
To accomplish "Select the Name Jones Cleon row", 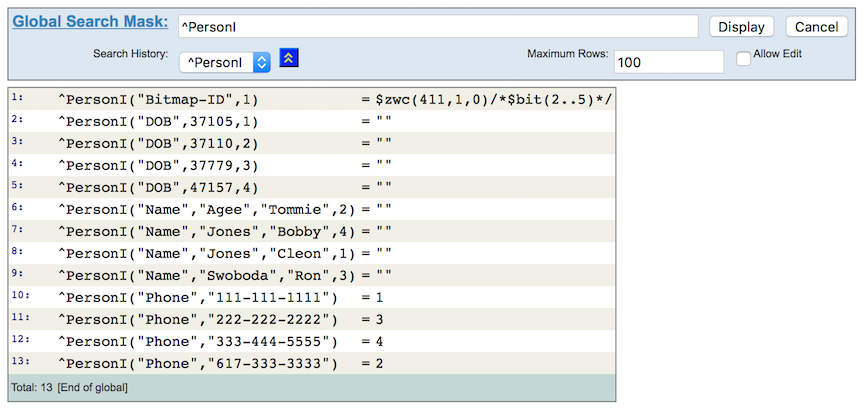I will (x=312, y=253).
